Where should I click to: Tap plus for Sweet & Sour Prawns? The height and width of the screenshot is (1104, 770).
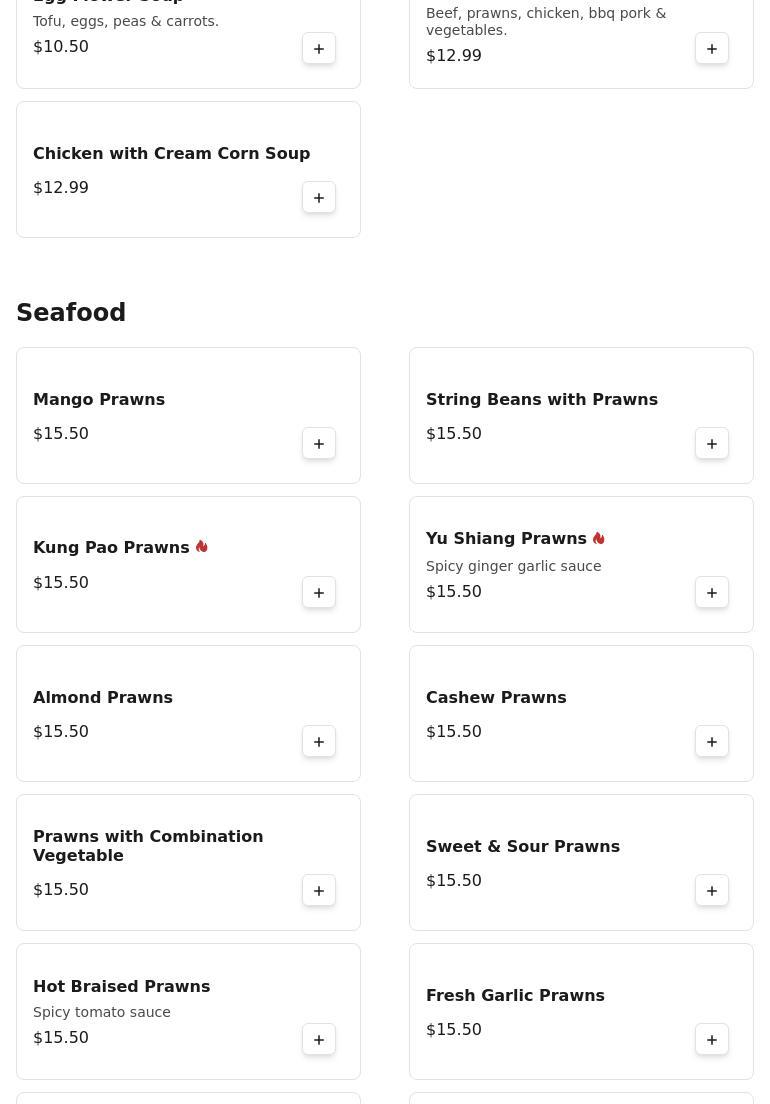[x=712, y=891]
